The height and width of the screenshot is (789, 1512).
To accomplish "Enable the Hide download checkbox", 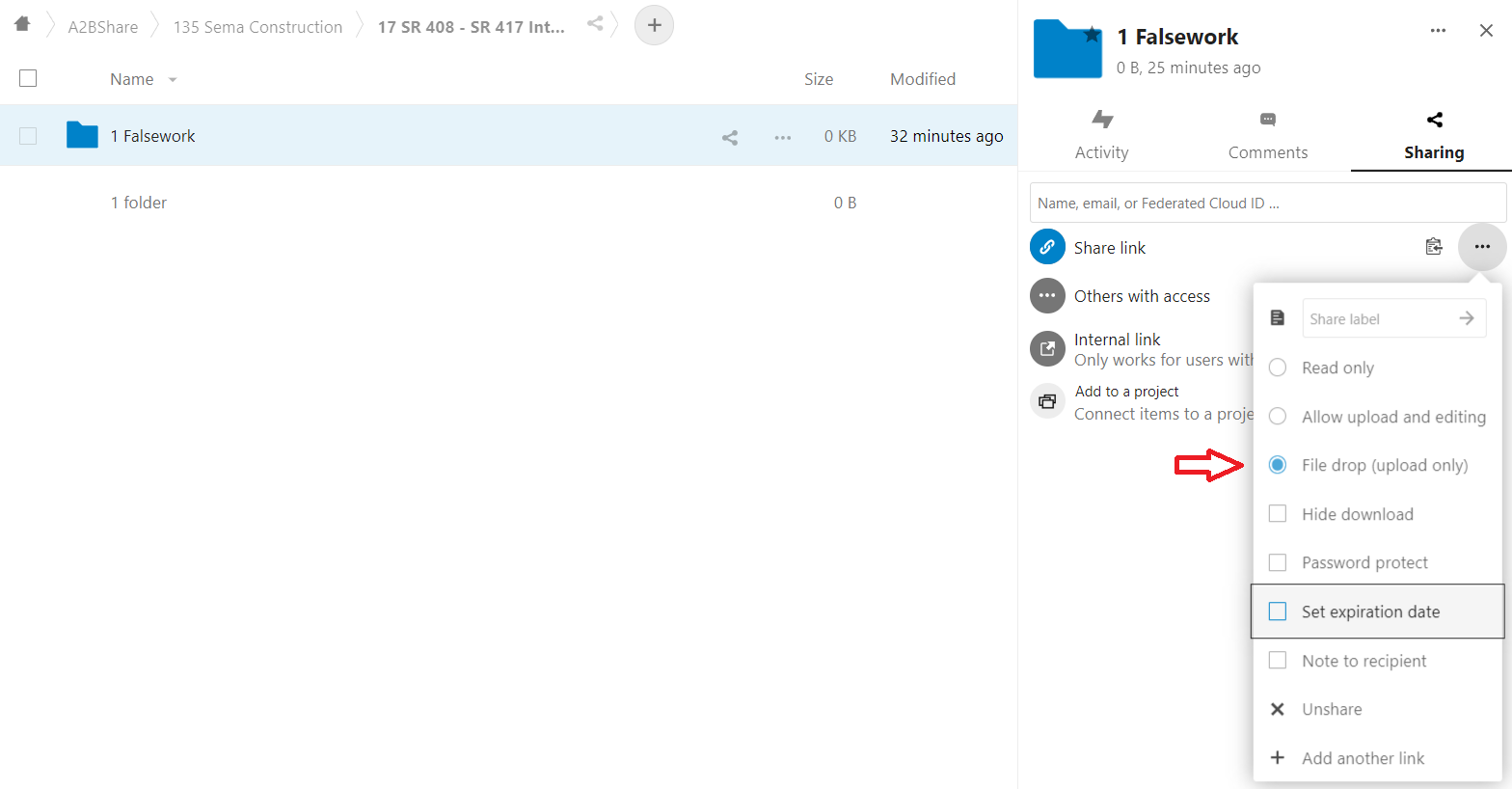I will point(1278,514).
